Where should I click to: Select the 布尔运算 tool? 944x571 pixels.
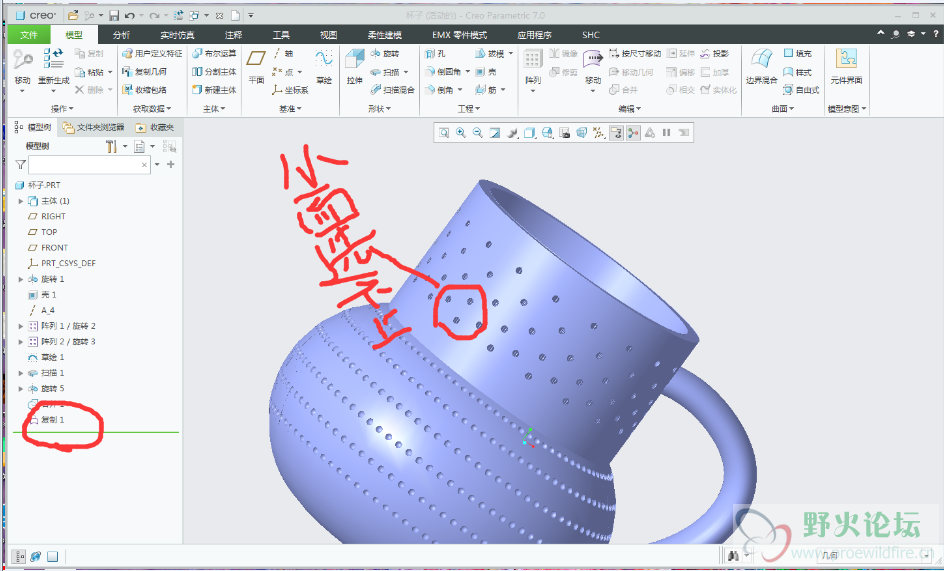tap(214, 54)
